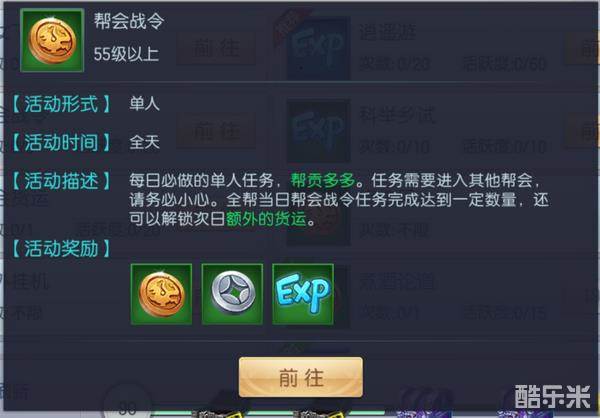Click the green activity progress bar at bottom
The height and width of the screenshot is (418, 600).
(x=268, y=413)
